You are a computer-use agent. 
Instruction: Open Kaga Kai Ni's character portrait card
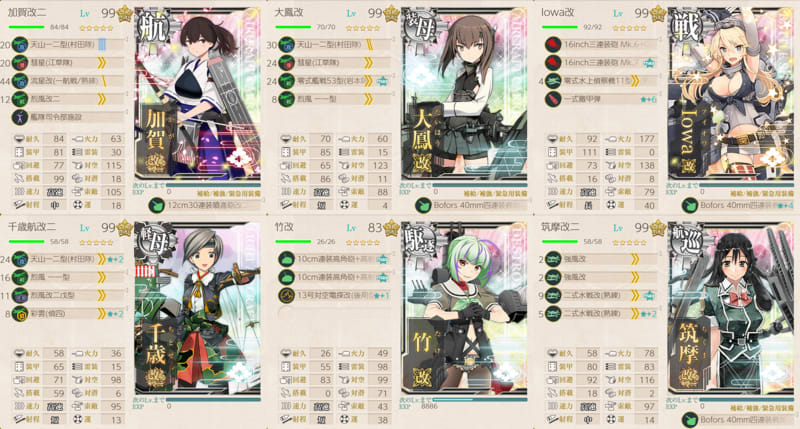tap(198, 94)
